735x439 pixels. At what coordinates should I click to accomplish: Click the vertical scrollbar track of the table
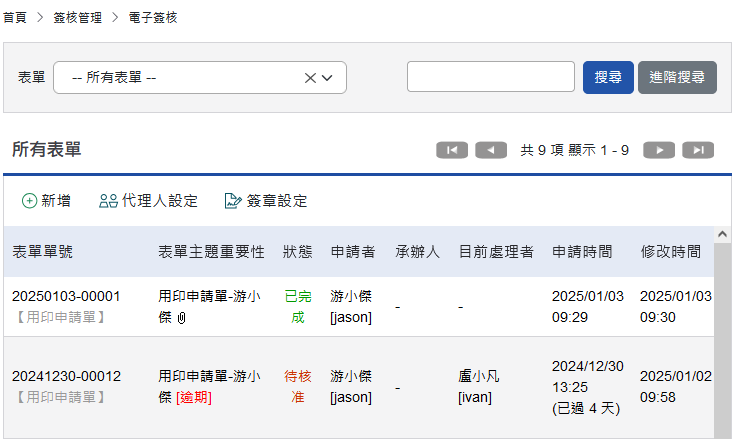722,341
